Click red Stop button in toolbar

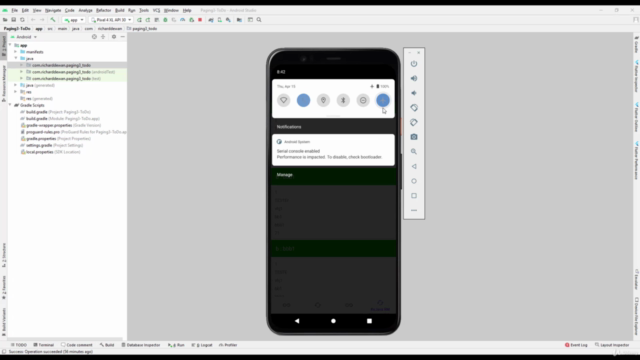[x=200, y=20]
